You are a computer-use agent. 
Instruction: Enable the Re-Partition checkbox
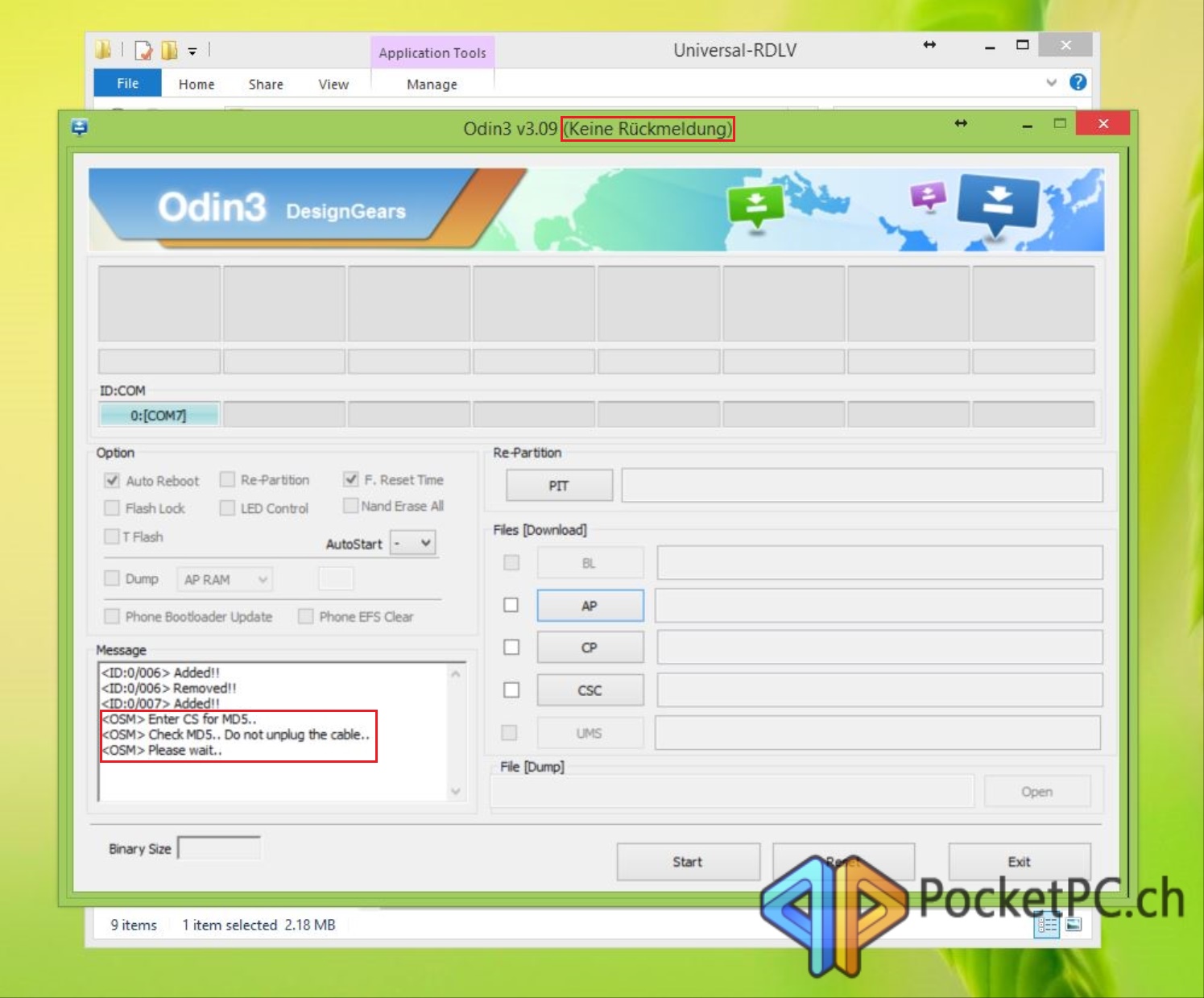coord(227,479)
